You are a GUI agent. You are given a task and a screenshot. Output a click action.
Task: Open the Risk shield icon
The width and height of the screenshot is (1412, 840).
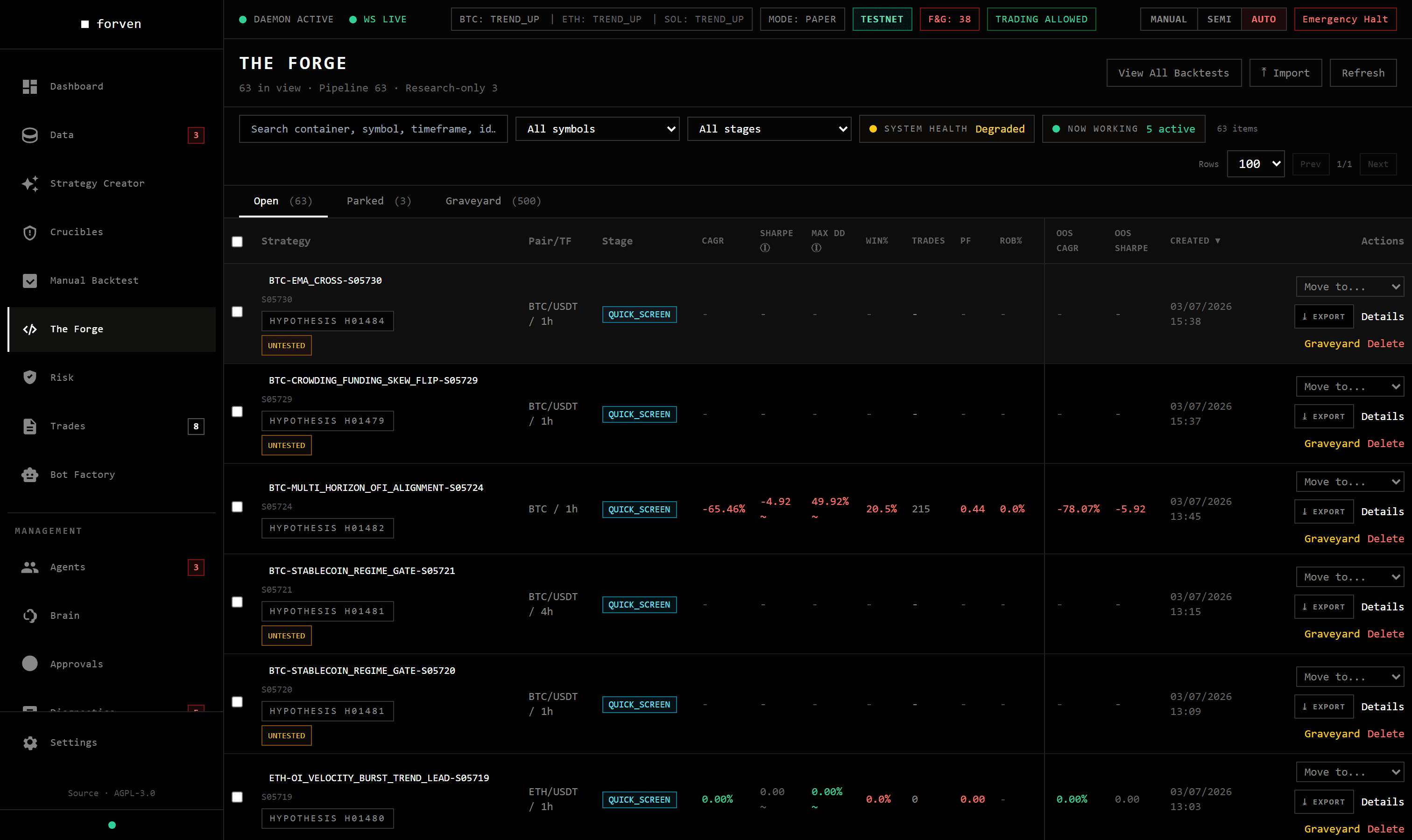click(29, 378)
